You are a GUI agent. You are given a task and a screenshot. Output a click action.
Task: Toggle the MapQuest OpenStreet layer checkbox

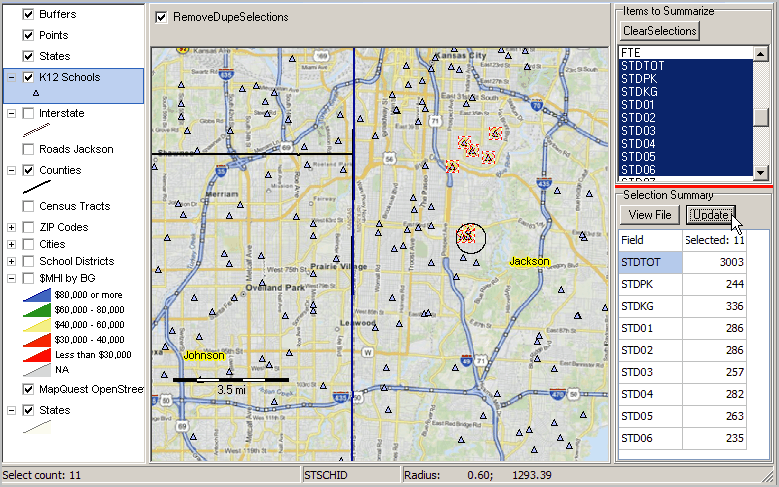point(28,389)
